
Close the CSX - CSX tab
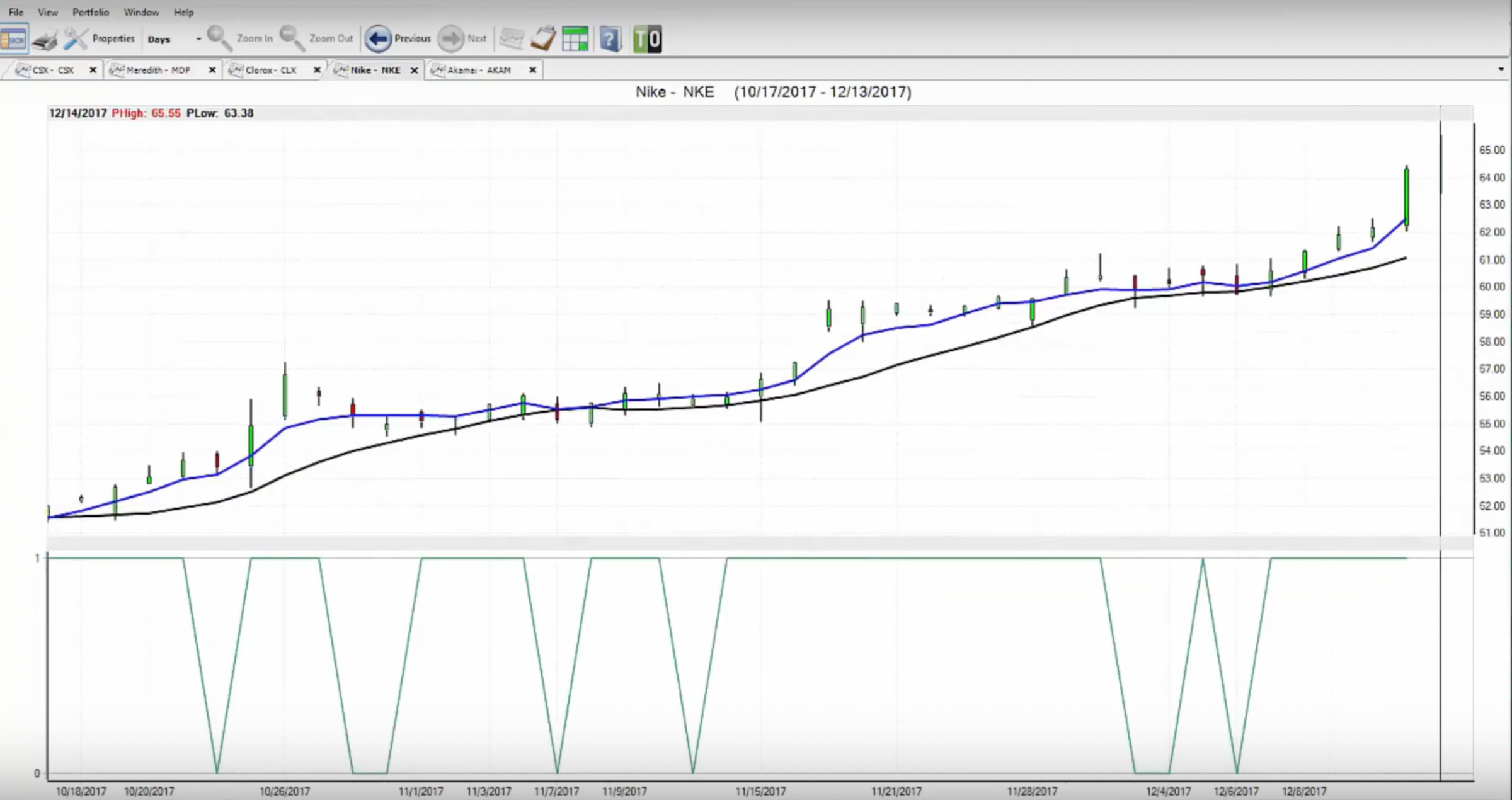93,70
